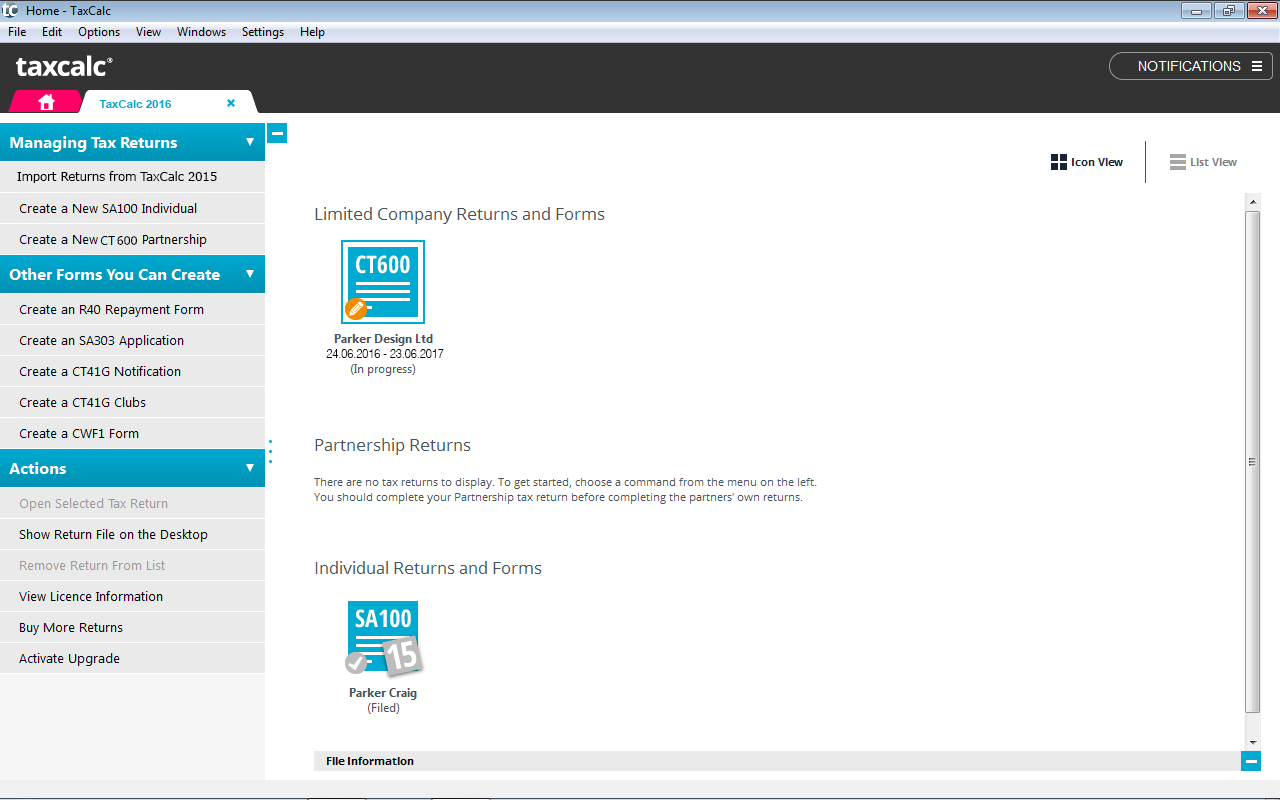Open the Settings menu
Image resolution: width=1280 pixels, height=800 pixels.
coord(263,32)
